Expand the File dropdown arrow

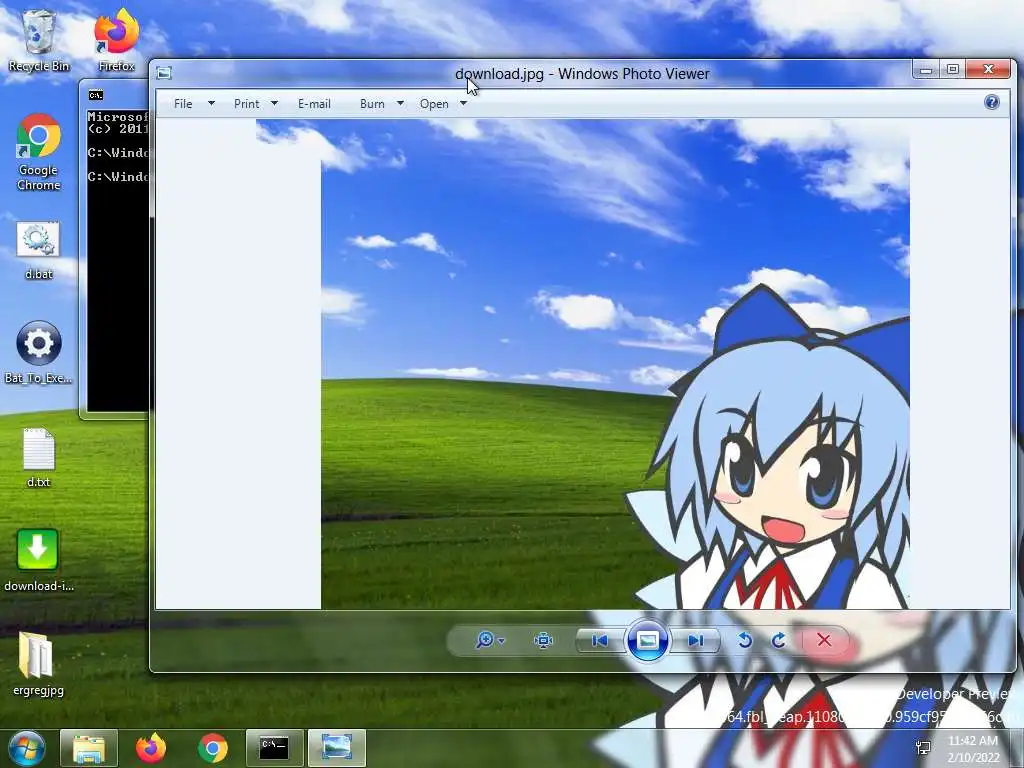coord(211,103)
